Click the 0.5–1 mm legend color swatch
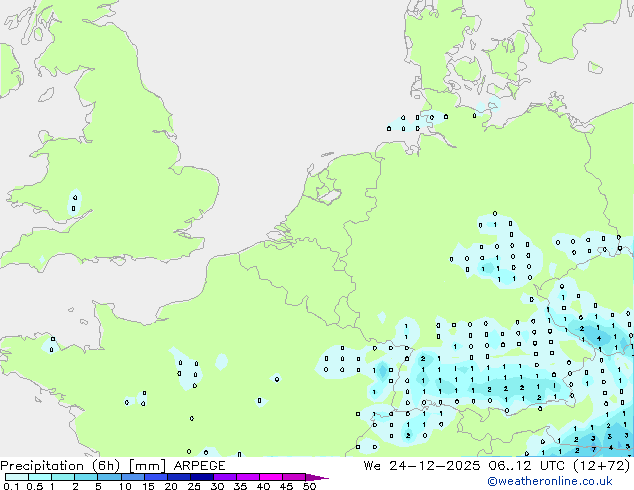Image resolution: width=634 pixels, height=490 pixels. [40, 477]
